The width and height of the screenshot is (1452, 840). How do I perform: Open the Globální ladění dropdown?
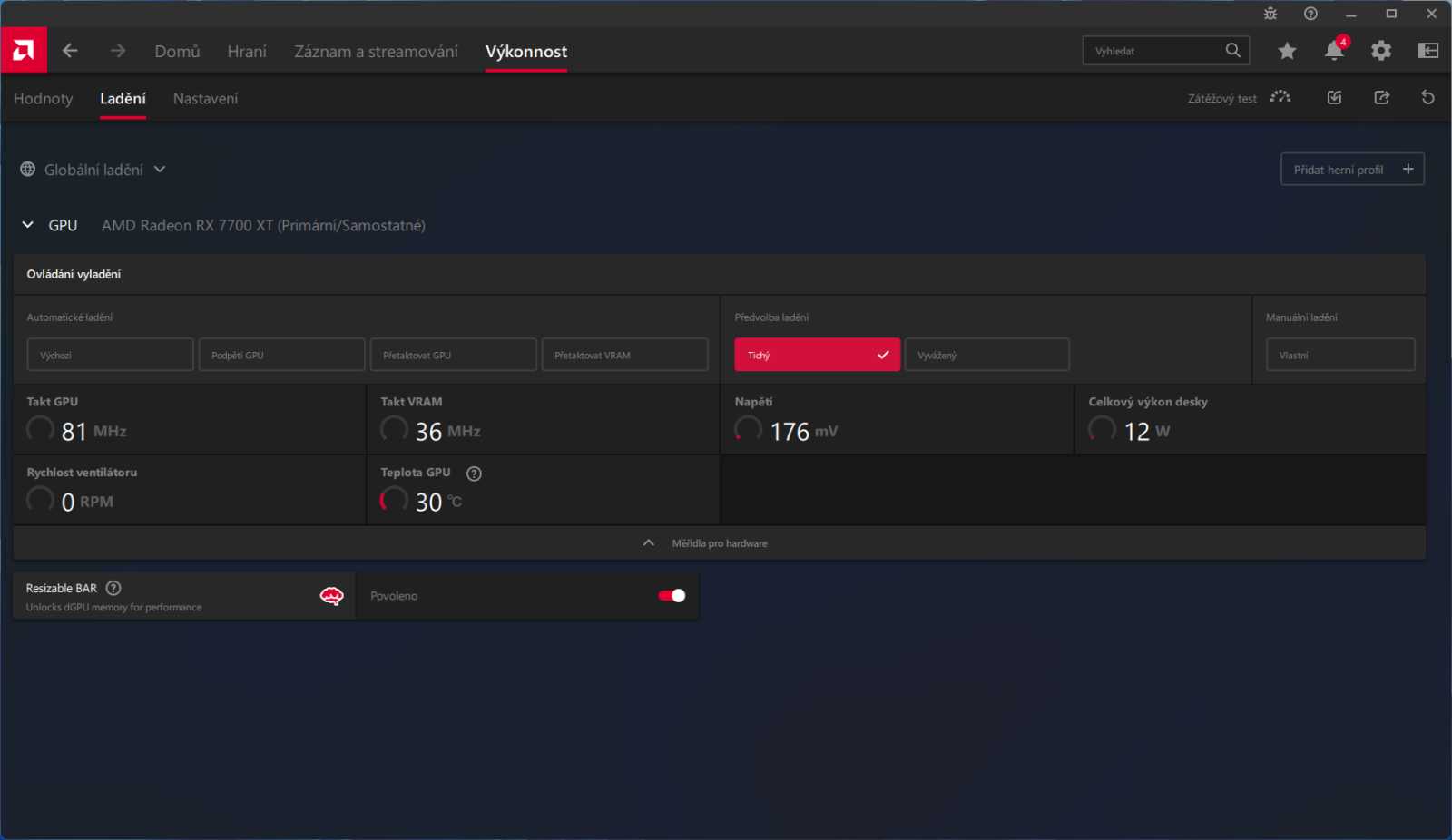93,170
